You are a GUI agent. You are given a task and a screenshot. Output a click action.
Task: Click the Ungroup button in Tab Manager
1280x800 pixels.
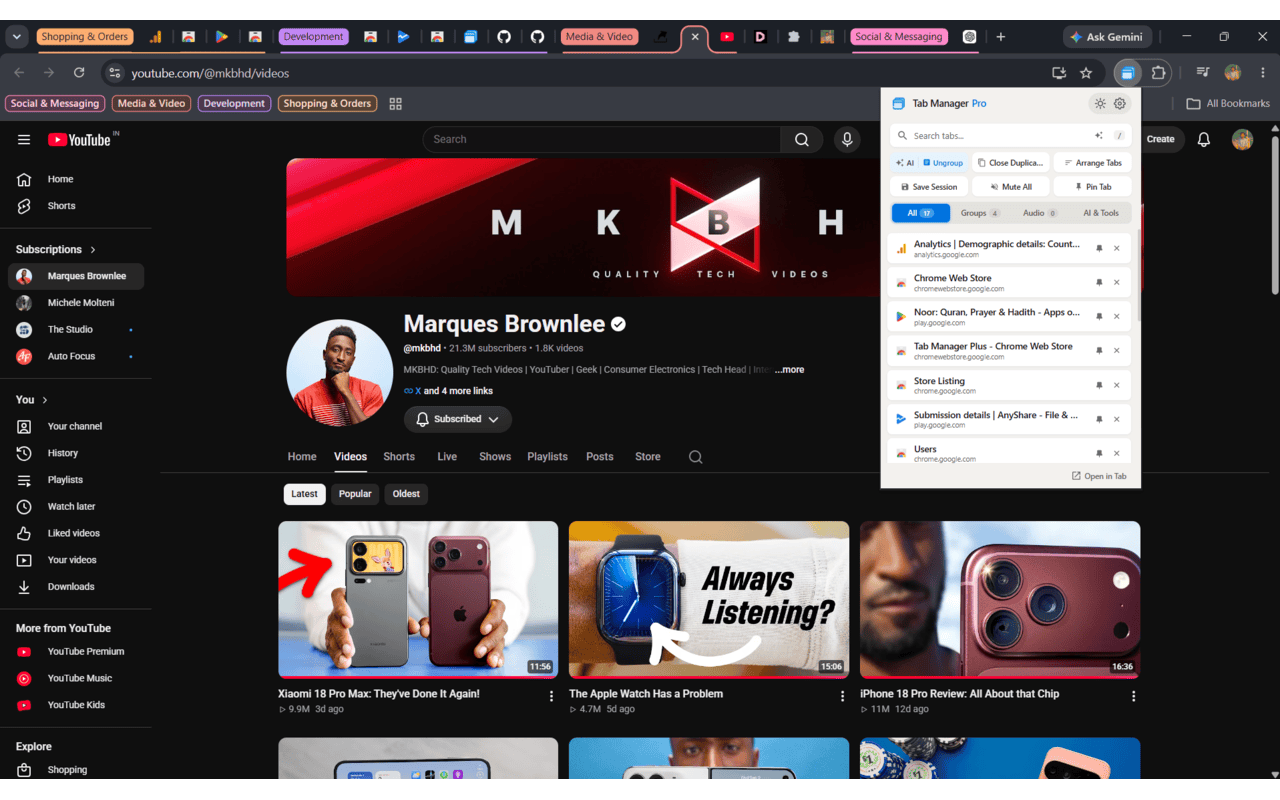click(943, 162)
